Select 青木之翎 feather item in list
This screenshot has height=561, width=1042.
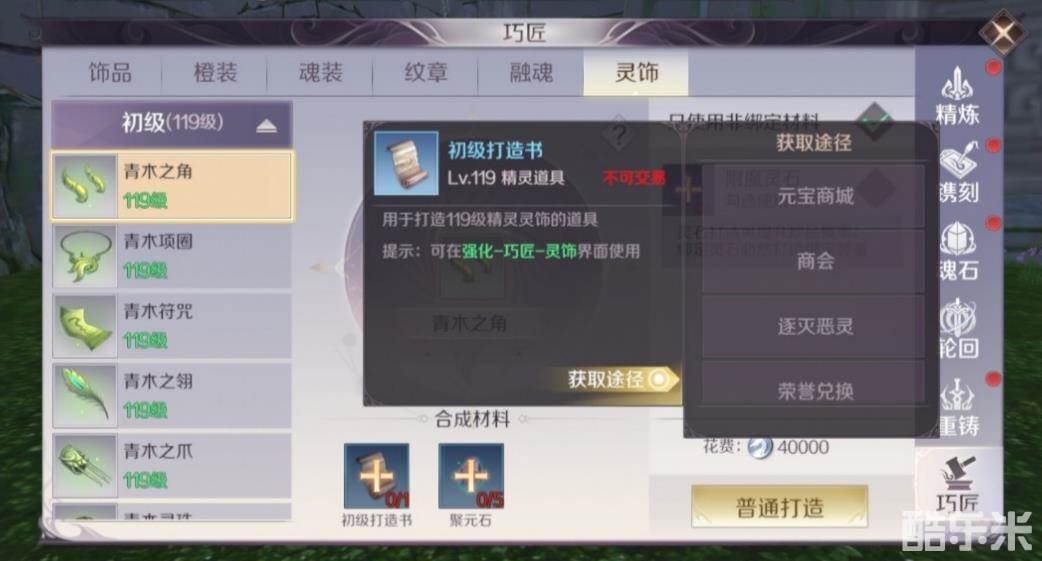tap(172, 395)
